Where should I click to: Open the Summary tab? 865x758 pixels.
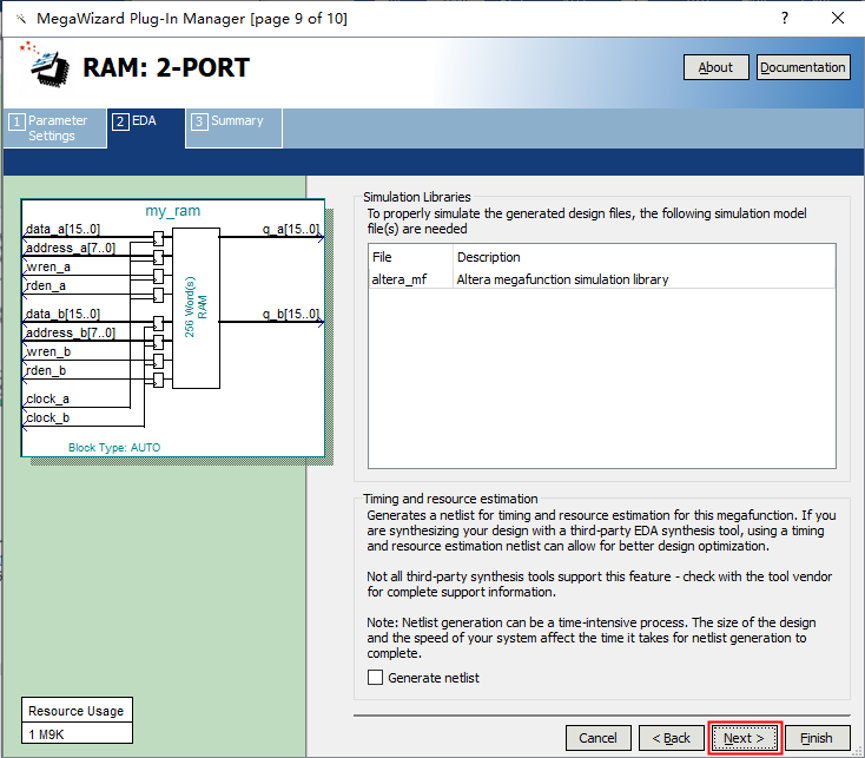pos(229,121)
